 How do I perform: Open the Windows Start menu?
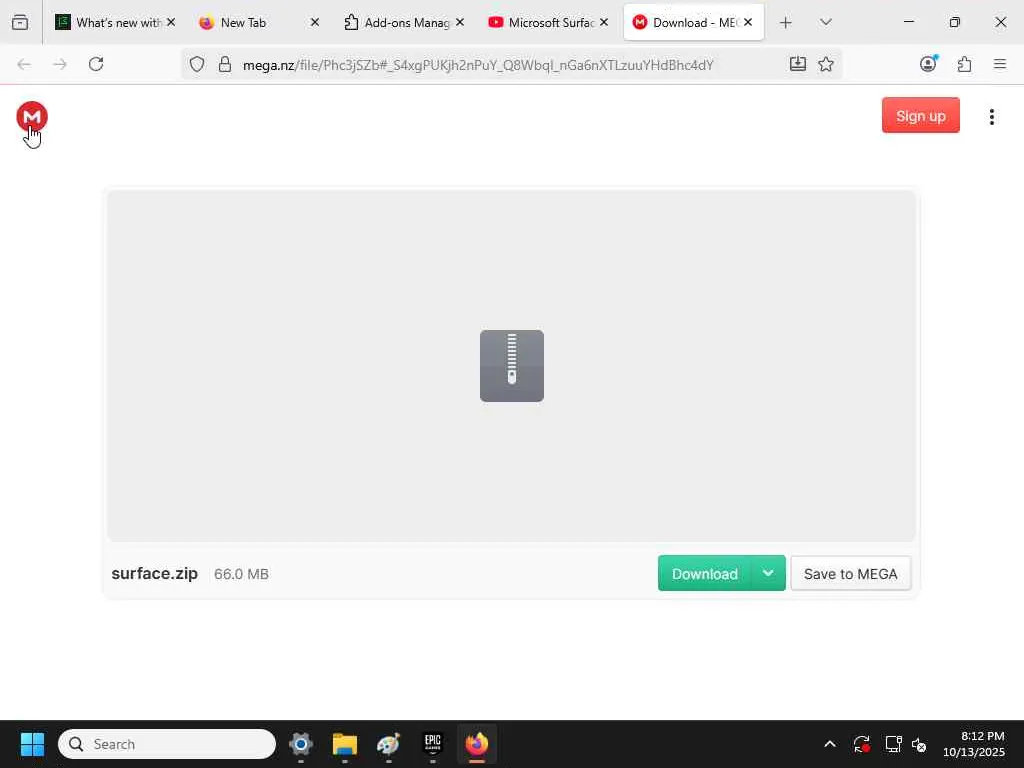tap(32, 744)
